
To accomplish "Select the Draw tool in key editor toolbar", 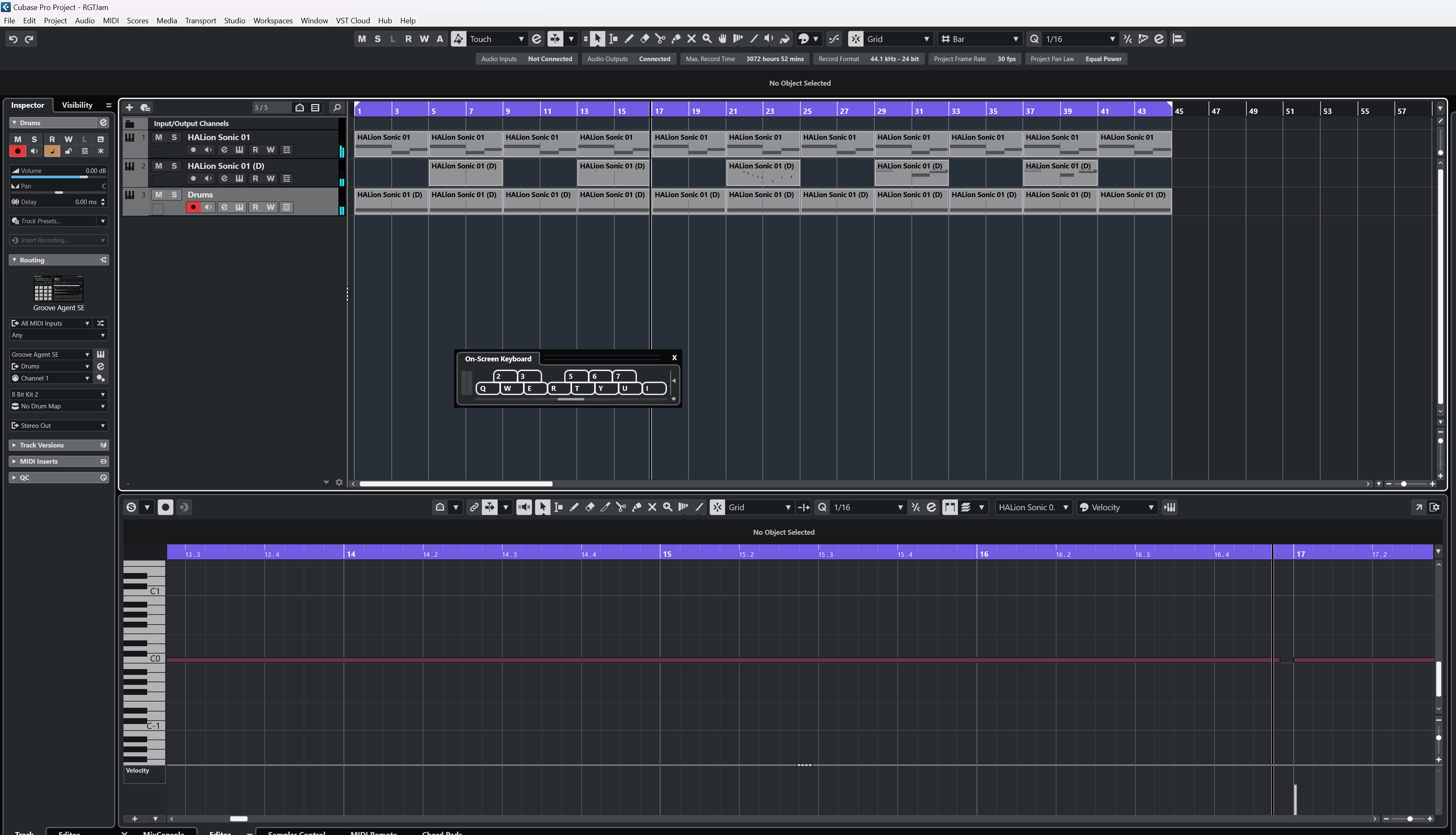I will pyautogui.click(x=574, y=507).
